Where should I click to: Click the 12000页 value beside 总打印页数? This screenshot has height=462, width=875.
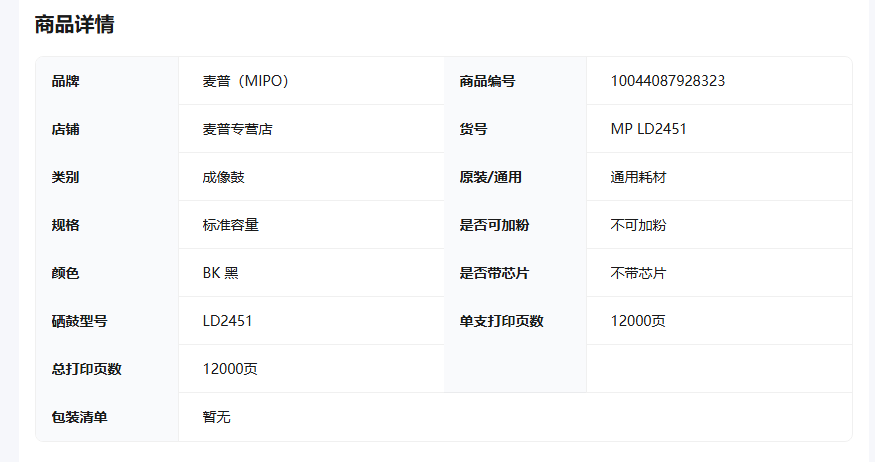tap(230, 369)
